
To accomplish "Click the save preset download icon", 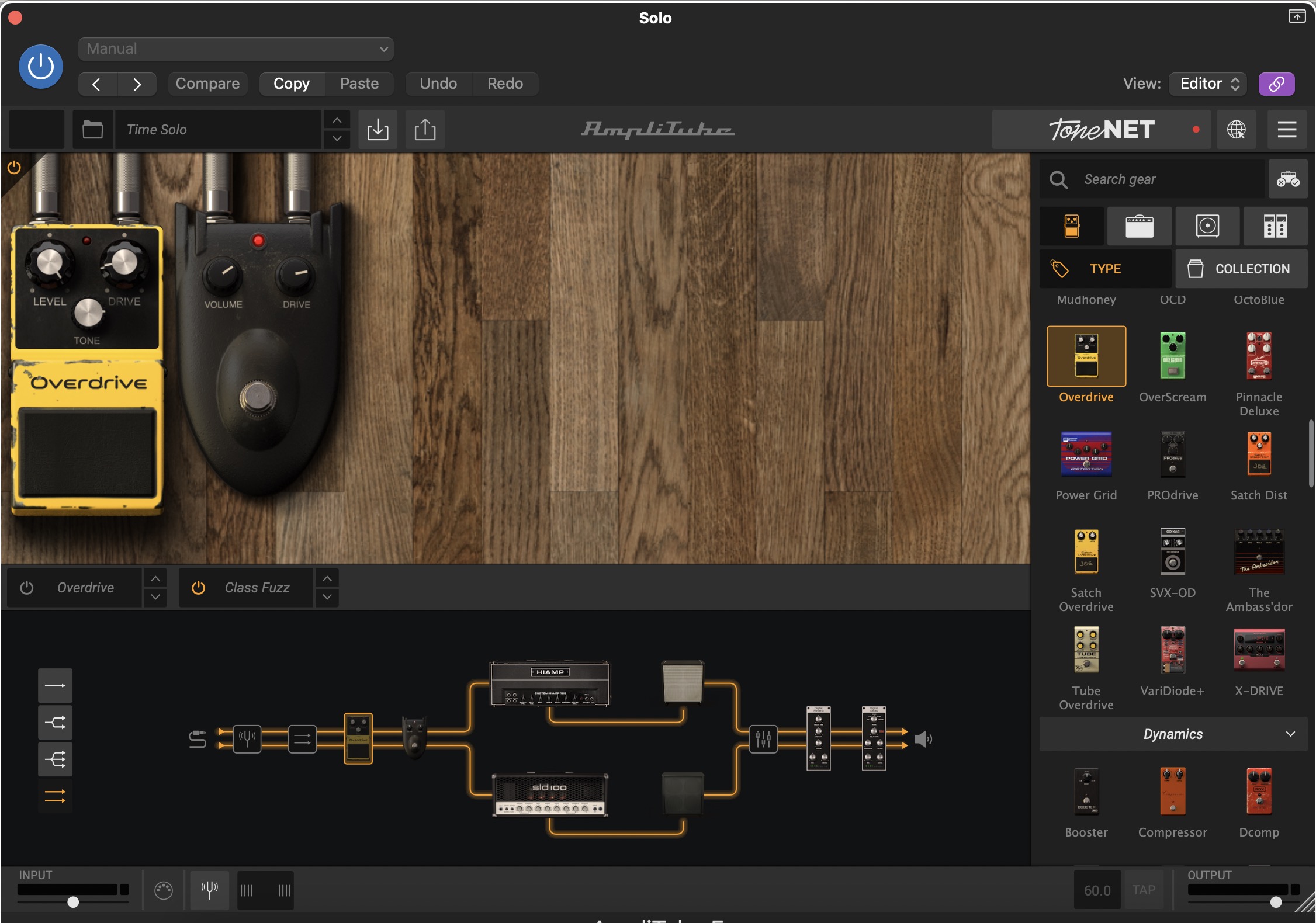I will pyautogui.click(x=378, y=129).
